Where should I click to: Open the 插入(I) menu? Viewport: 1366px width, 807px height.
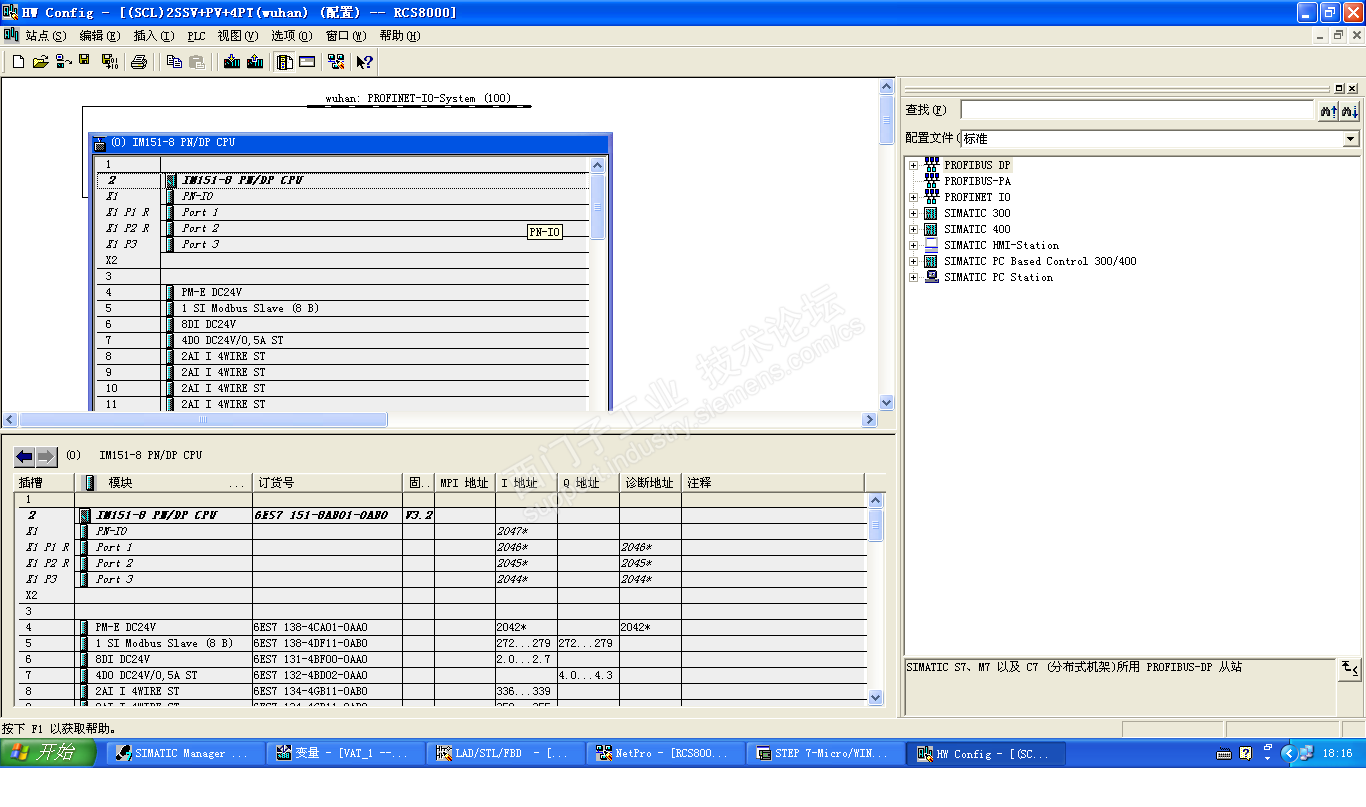[153, 36]
